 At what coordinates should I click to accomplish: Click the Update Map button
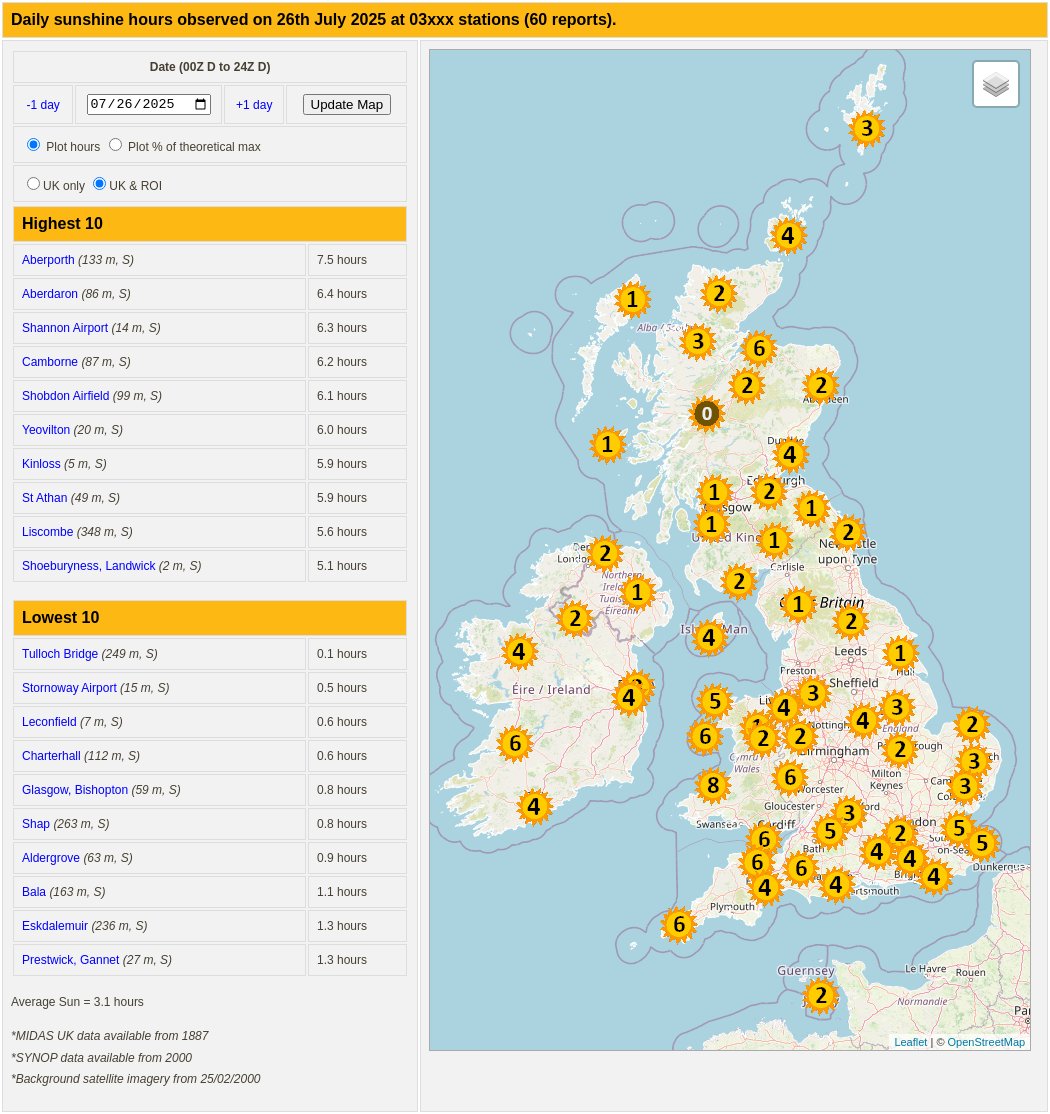[x=347, y=104]
